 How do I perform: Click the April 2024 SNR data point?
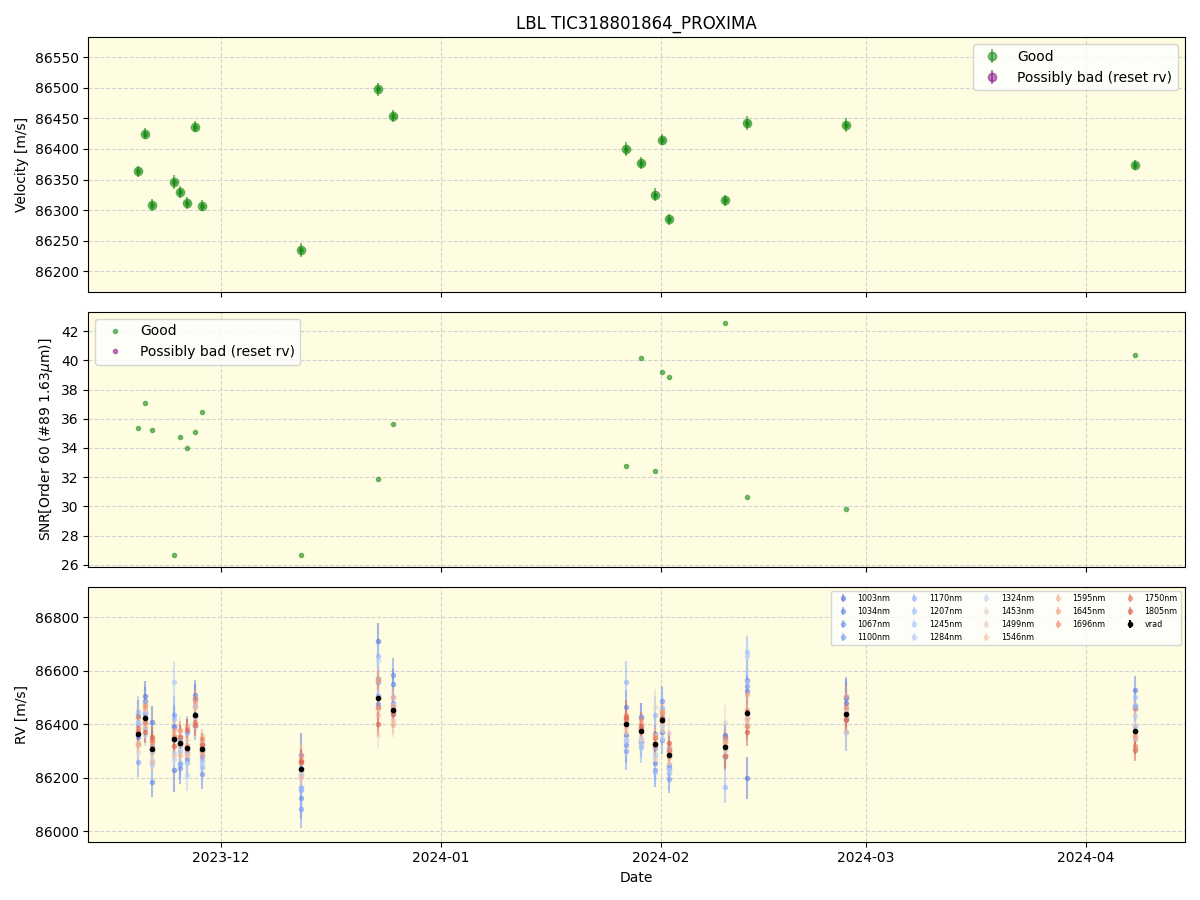tap(1135, 355)
